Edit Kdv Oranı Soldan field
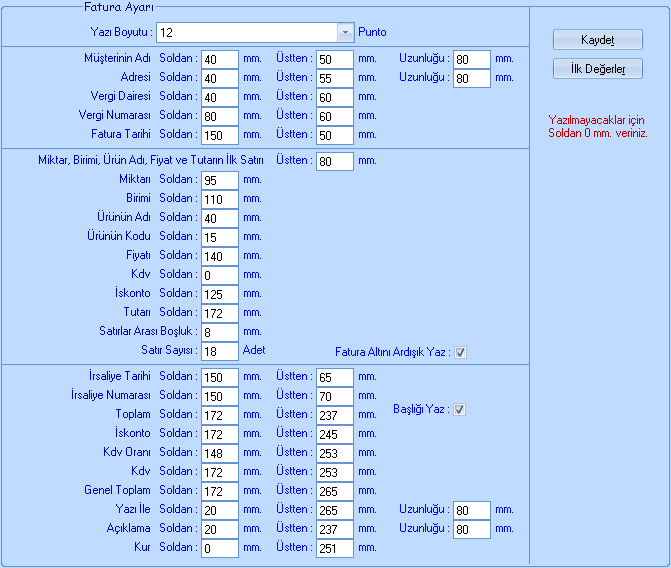The width and height of the screenshot is (671, 568). point(220,453)
